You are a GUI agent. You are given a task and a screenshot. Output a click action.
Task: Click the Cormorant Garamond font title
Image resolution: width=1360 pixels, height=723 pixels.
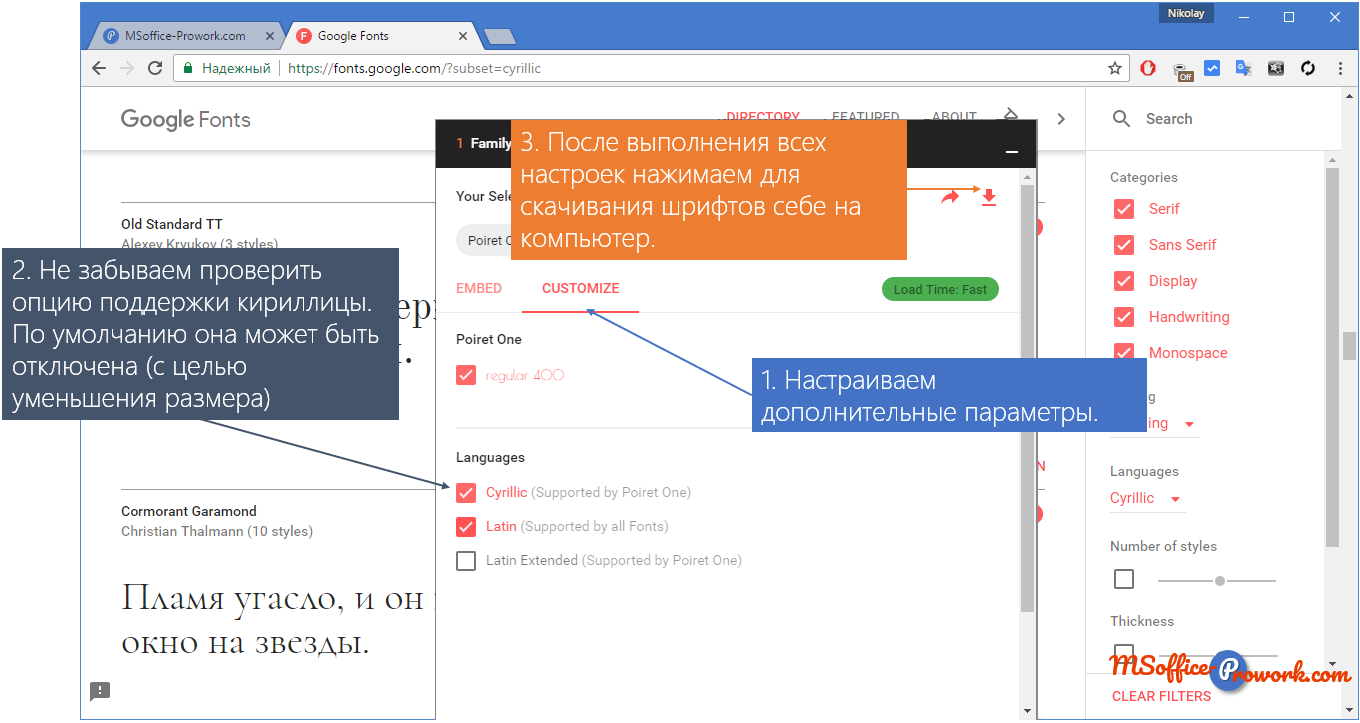point(189,511)
